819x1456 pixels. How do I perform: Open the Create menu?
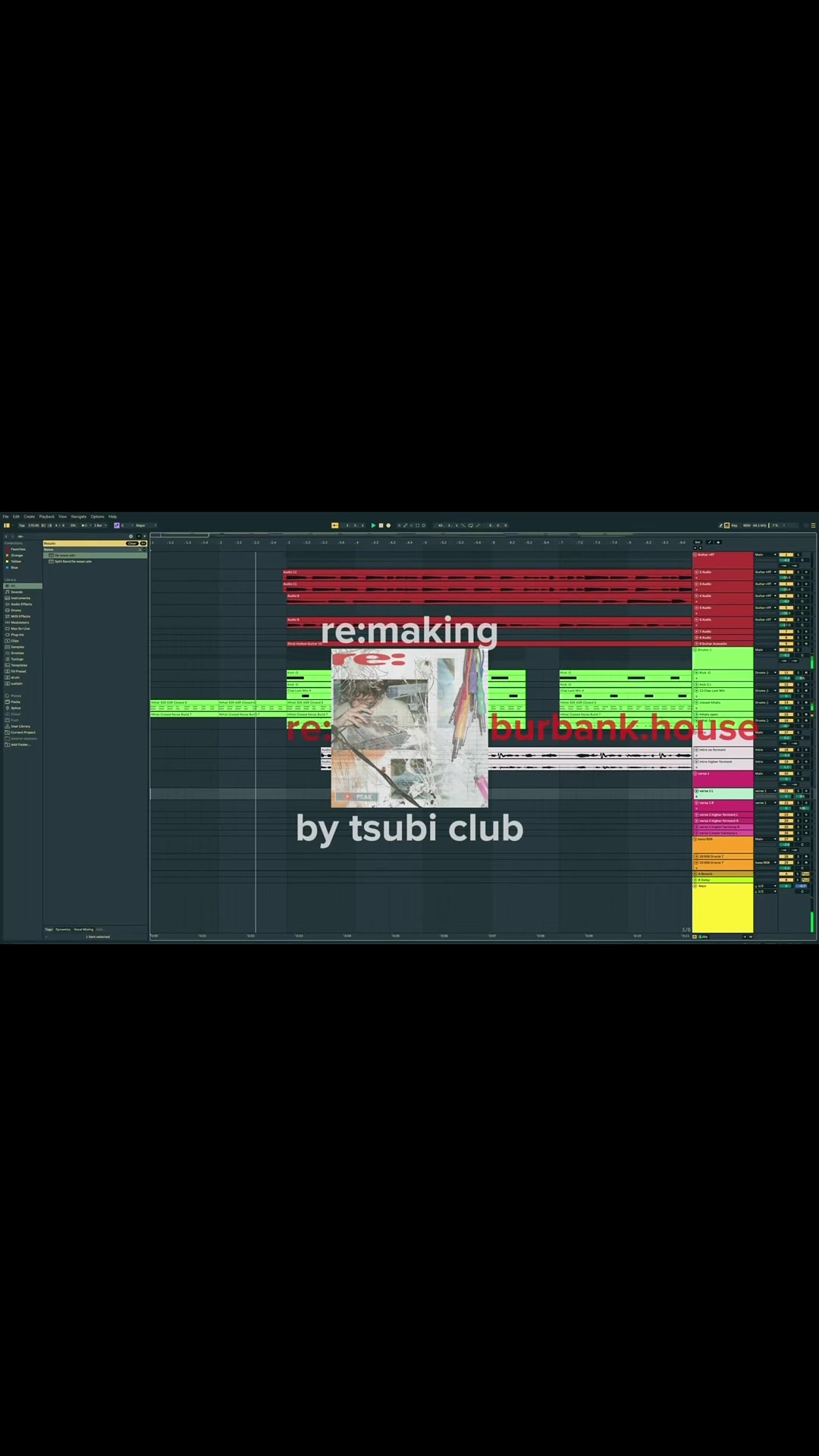point(29,516)
